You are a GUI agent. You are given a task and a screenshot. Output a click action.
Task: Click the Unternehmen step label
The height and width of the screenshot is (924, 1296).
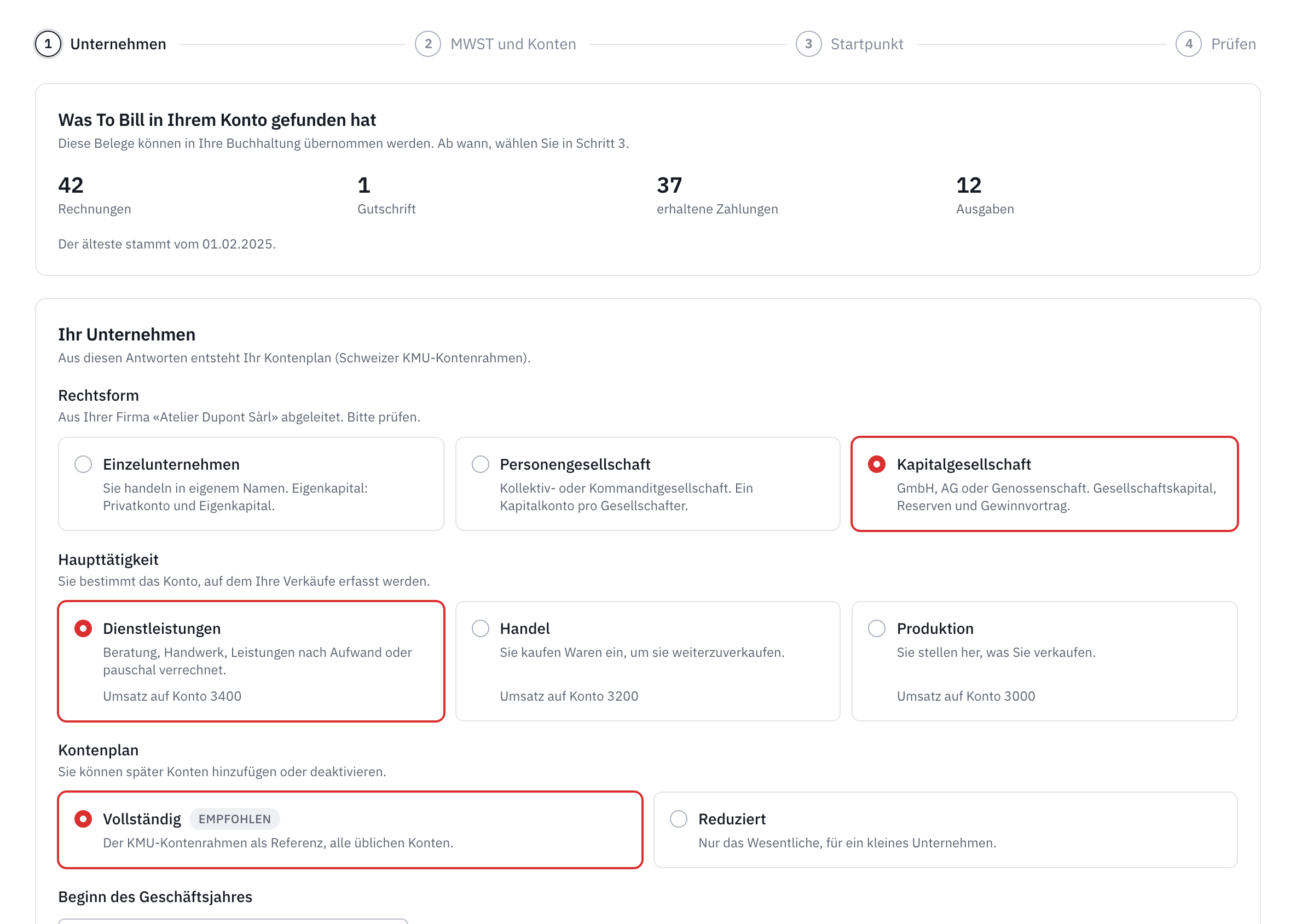click(118, 44)
